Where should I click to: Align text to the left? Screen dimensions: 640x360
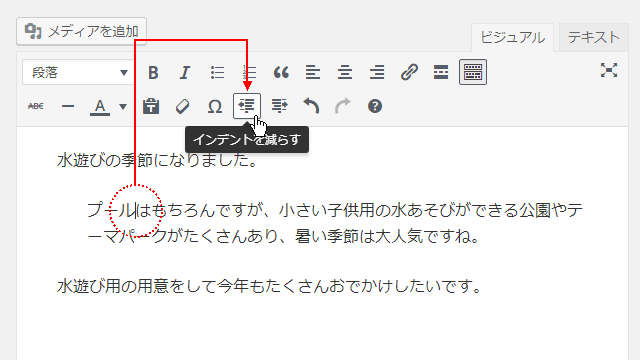pos(313,73)
